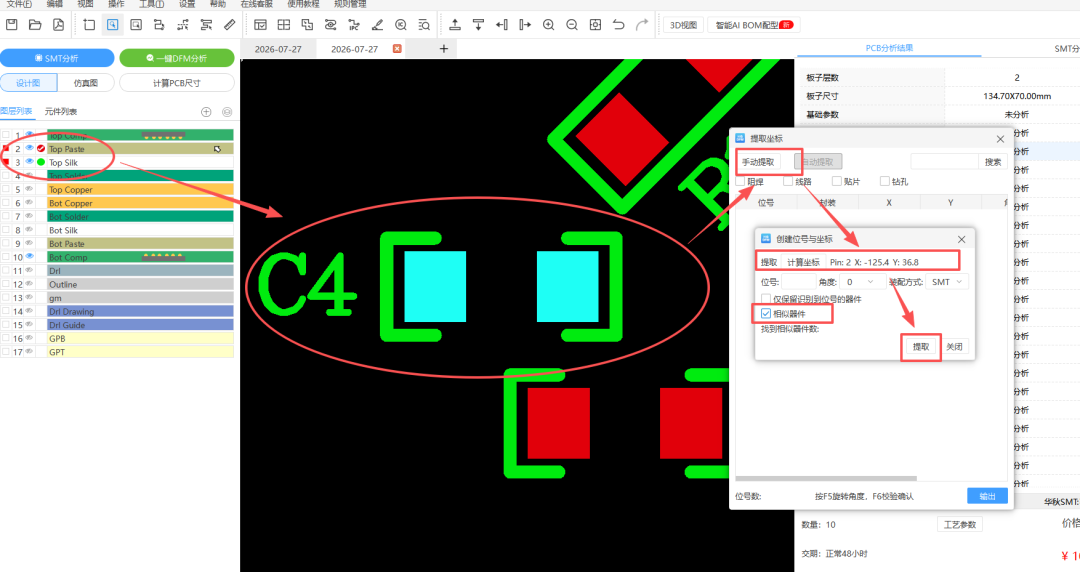Open the 规则管理 menu

tap(351, 4)
